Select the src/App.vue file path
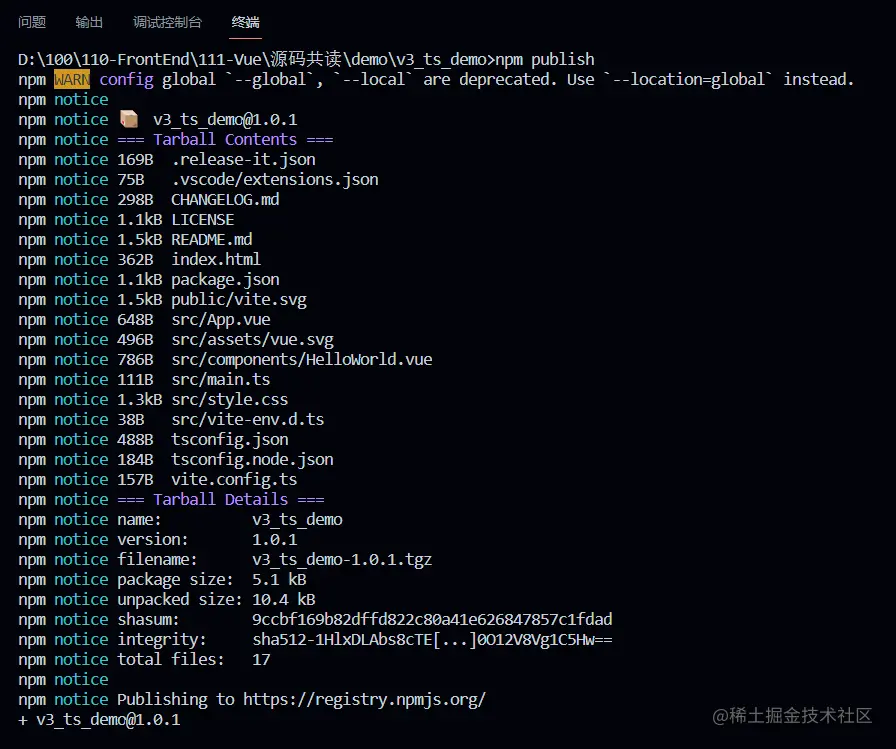This screenshot has width=896, height=749. point(221,319)
